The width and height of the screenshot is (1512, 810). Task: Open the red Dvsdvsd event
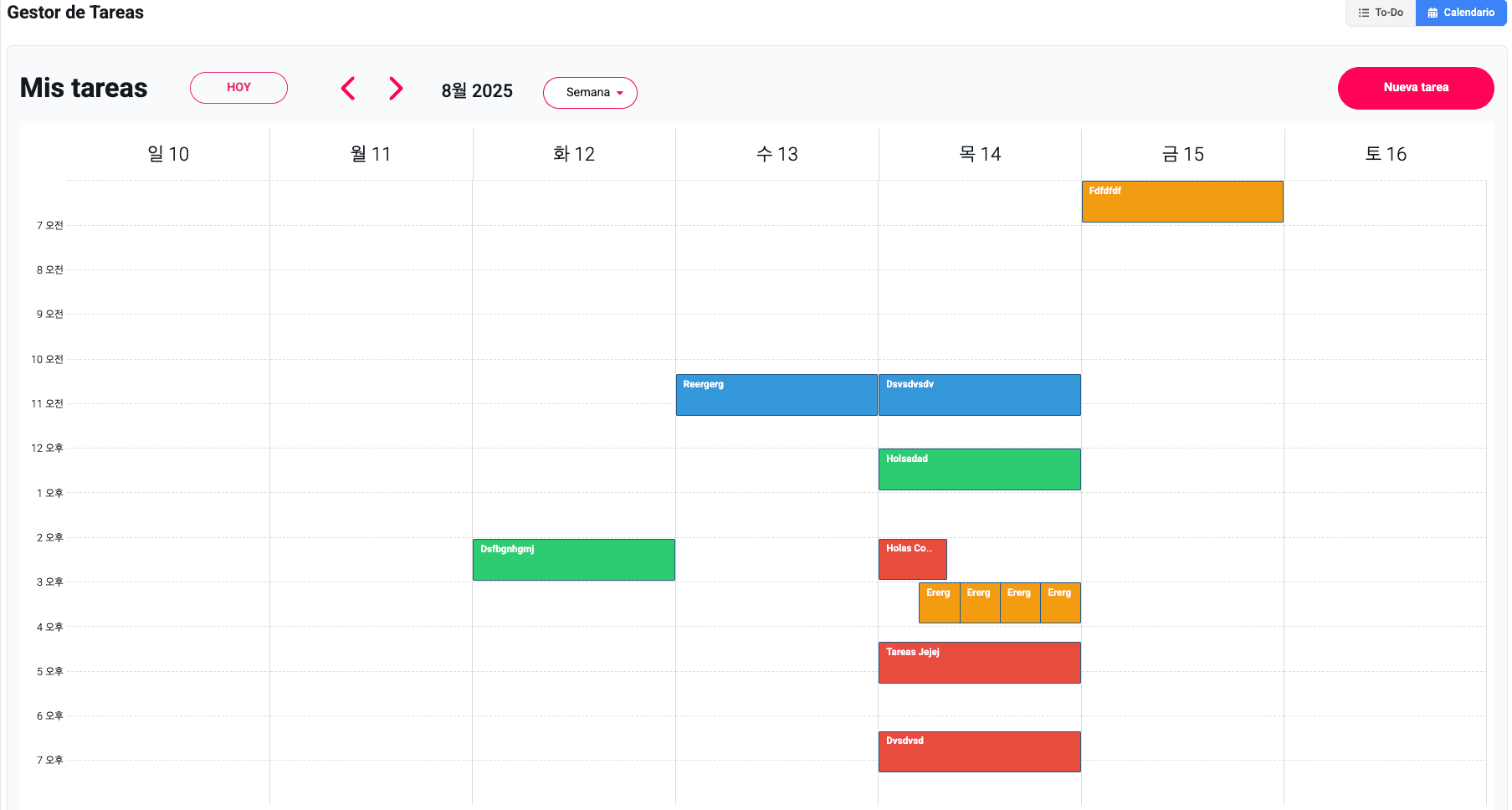pos(979,751)
